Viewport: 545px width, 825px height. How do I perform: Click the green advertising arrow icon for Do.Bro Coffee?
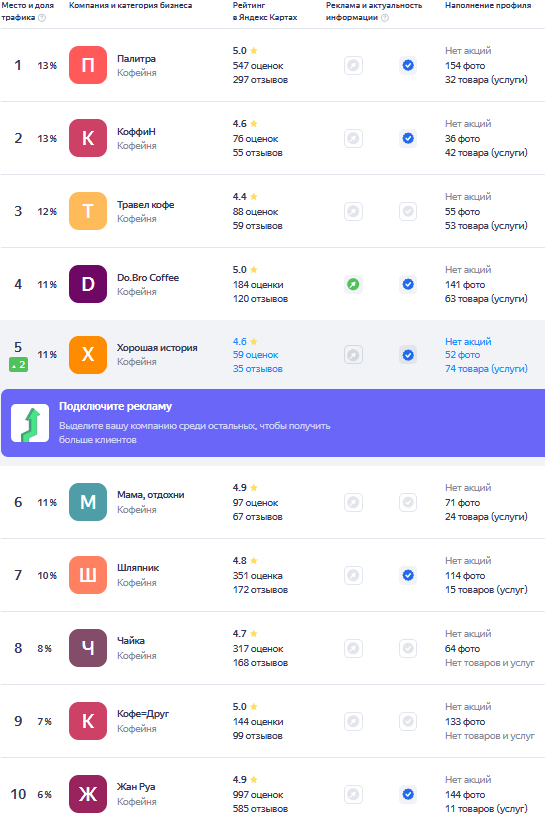354,284
